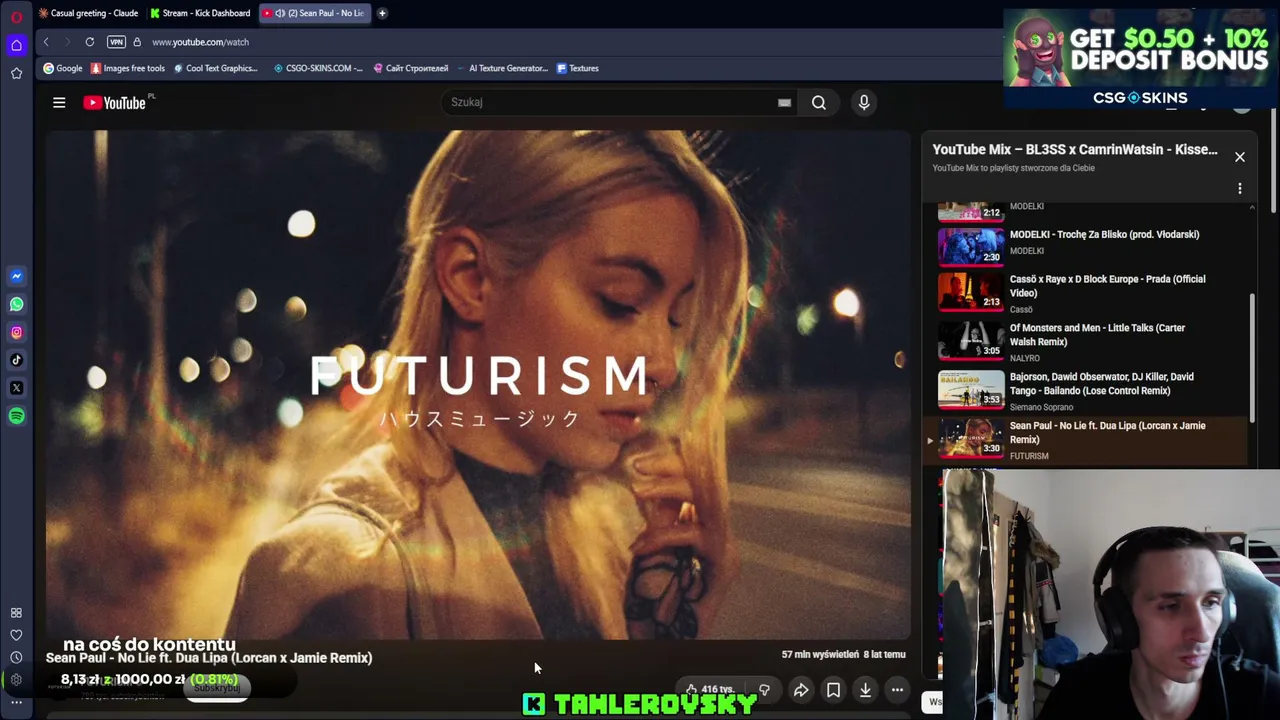Open the playlist three-dot options menu
The height and width of the screenshot is (720, 1280).
point(1240,188)
